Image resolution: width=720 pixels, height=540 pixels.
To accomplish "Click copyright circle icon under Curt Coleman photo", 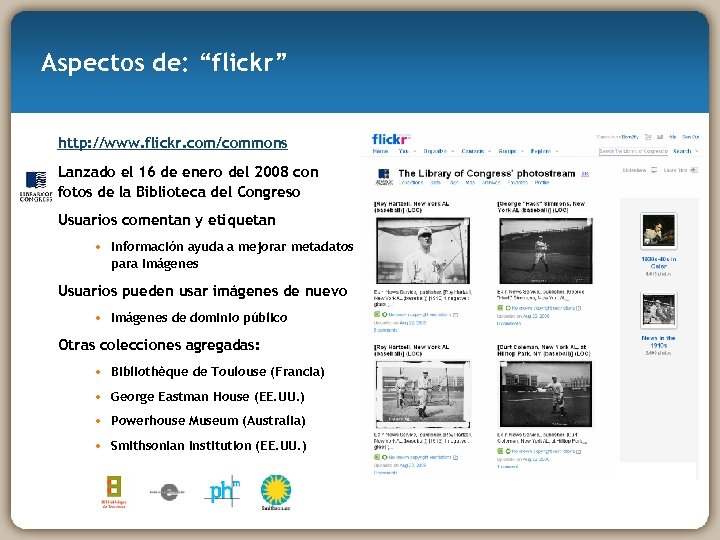I will (x=508, y=451).
